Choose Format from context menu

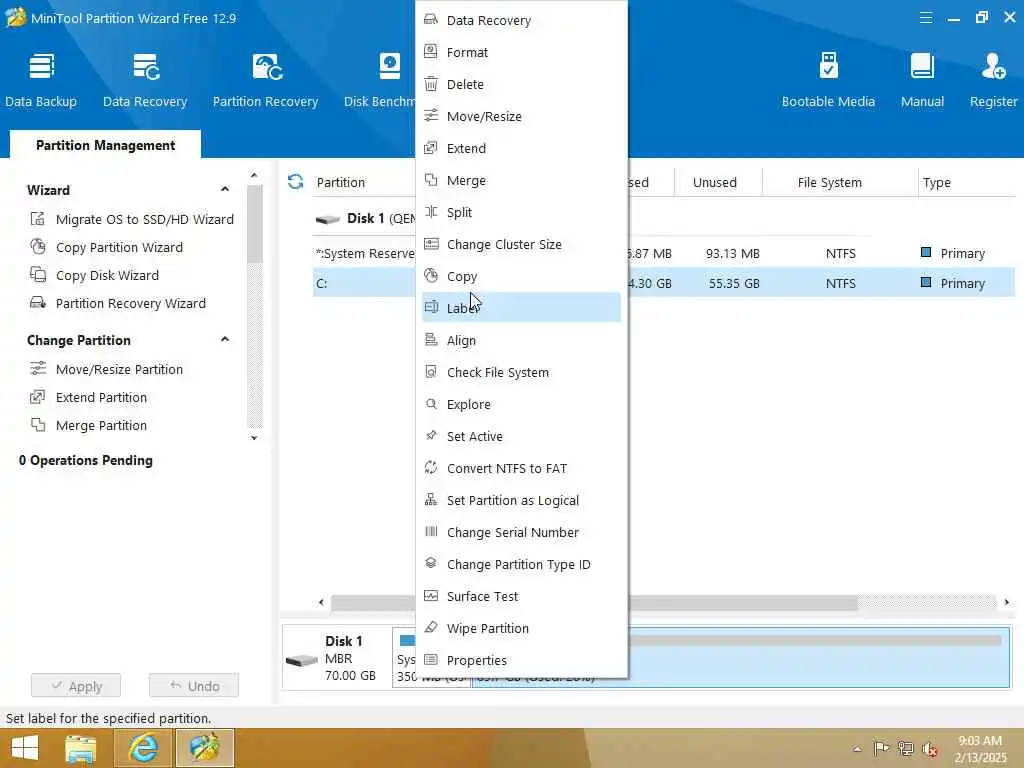[521, 52]
